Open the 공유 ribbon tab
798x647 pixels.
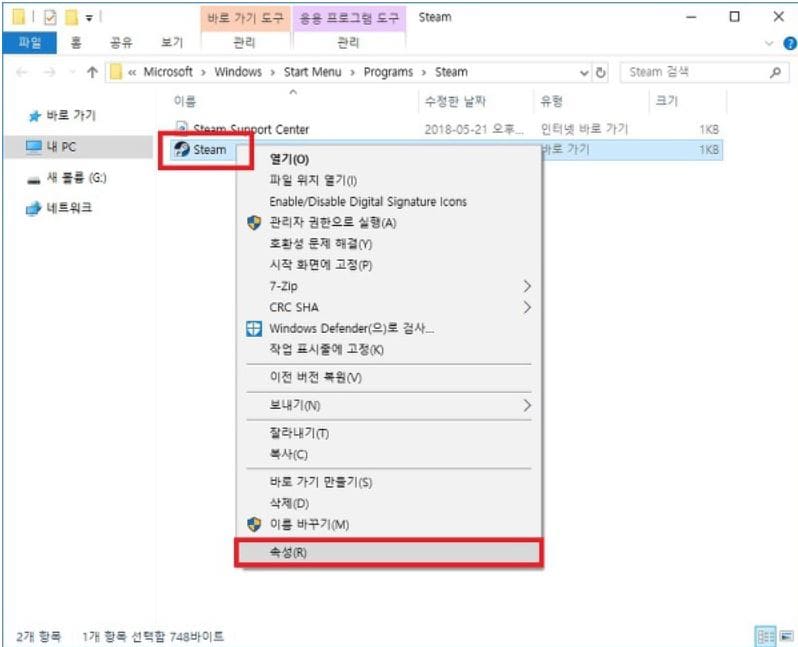tap(122, 43)
